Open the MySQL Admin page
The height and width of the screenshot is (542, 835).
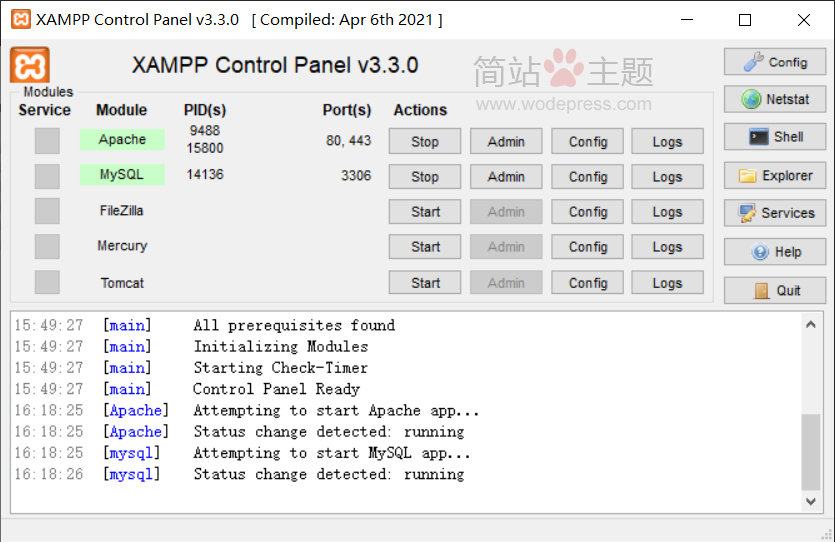point(506,177)
